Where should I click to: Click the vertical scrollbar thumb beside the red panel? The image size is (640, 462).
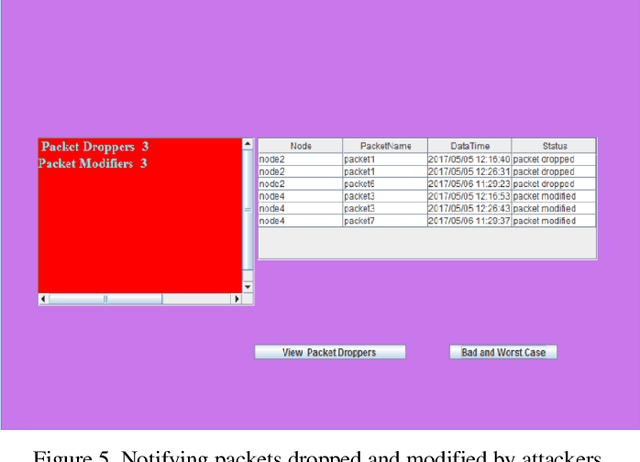click(x=248, y=209)
